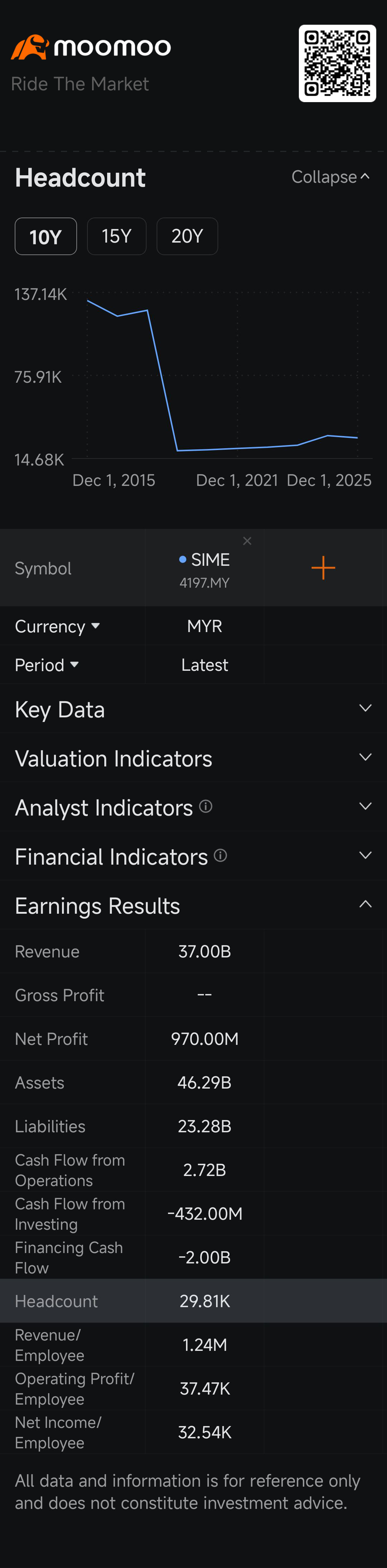Click the SIME 4197.MY symbol cell
387x1568 pixels.
coord(205,569)
